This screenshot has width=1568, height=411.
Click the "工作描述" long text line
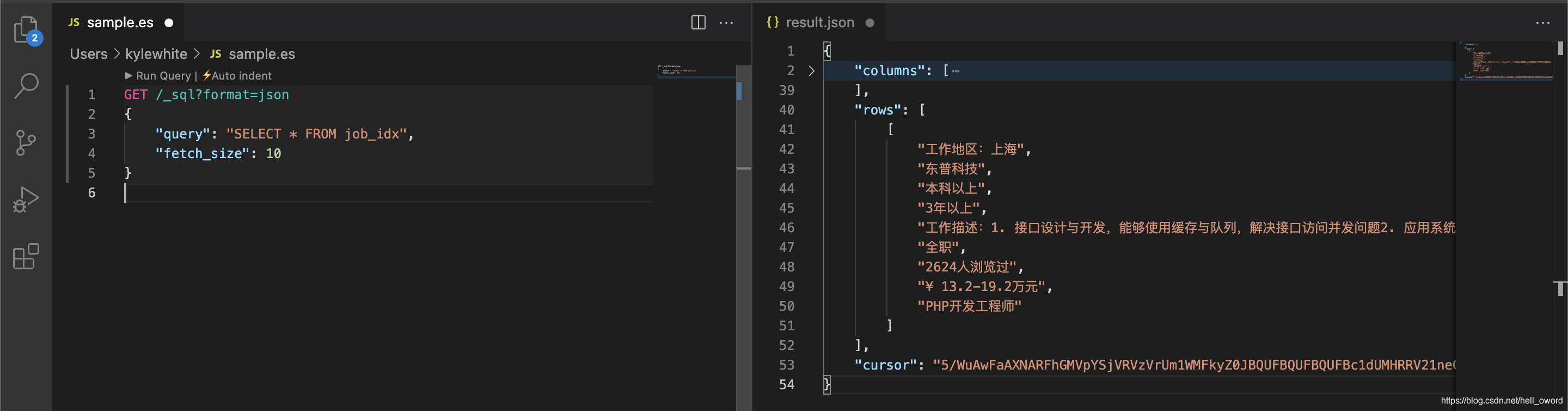point(1186,228)
